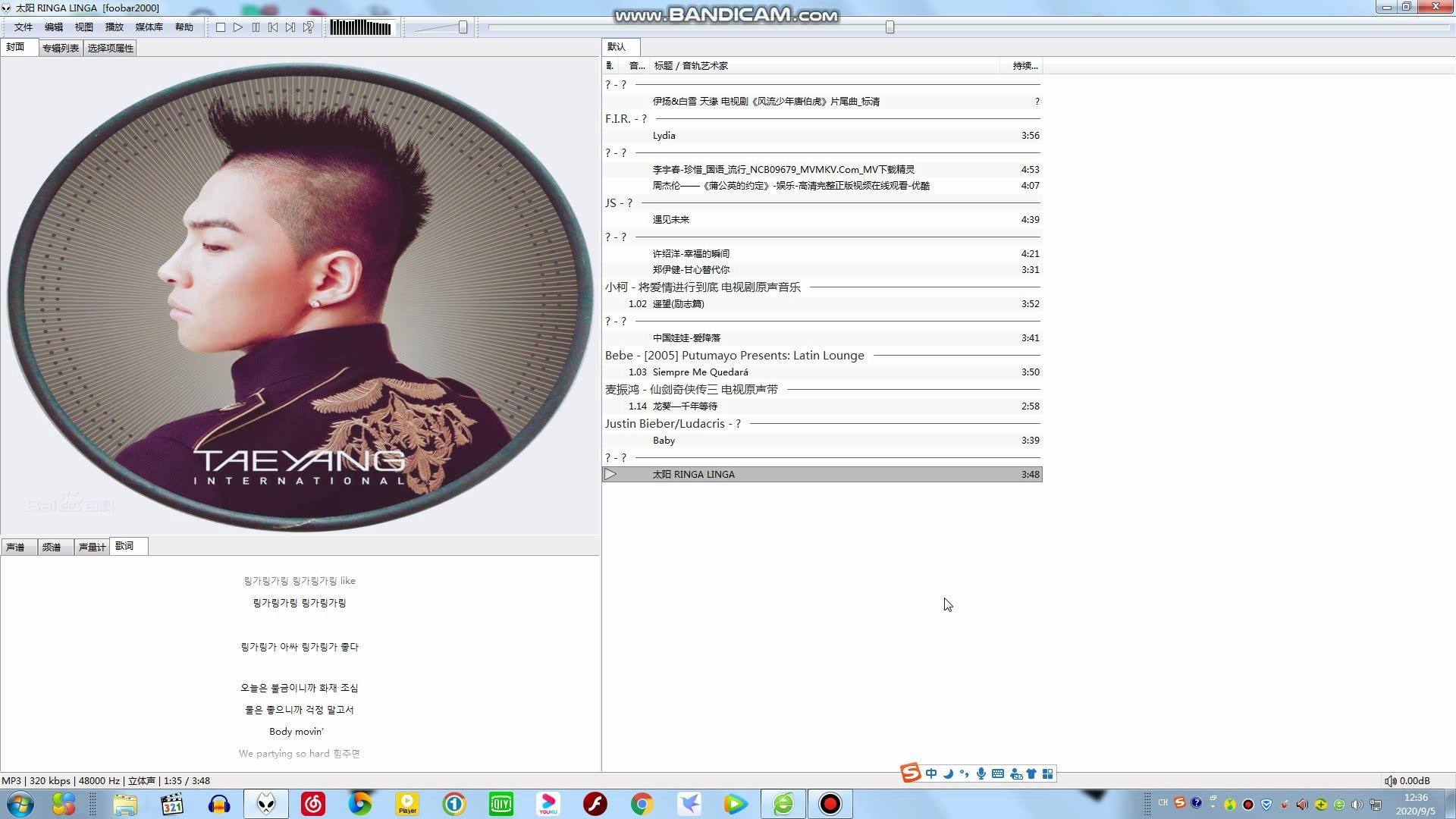
Task: Click the F.I.R. - ? group header
Action: click(822, 119)
